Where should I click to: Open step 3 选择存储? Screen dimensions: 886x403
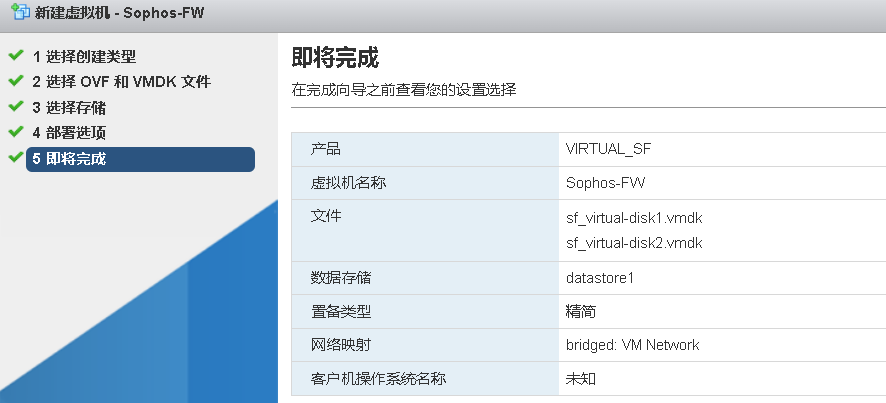click(69, 108)
